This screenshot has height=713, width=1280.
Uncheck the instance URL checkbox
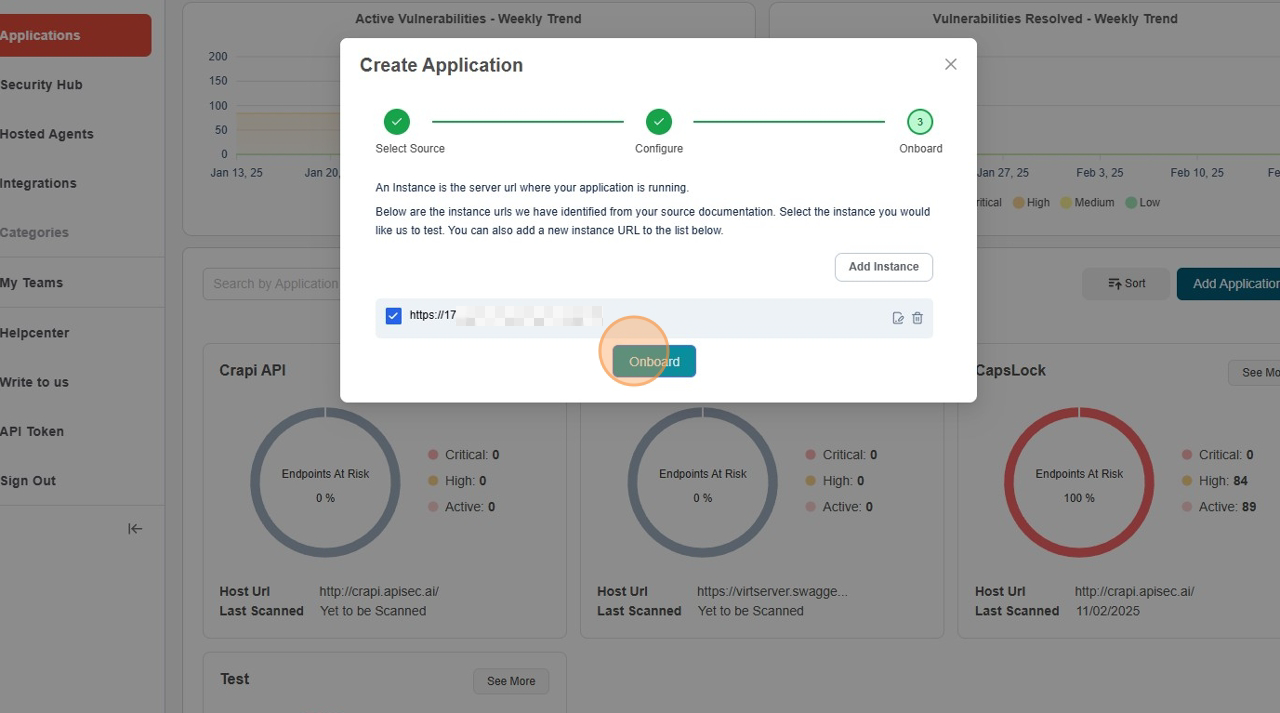pyautogui.click(x=393, y=316)
